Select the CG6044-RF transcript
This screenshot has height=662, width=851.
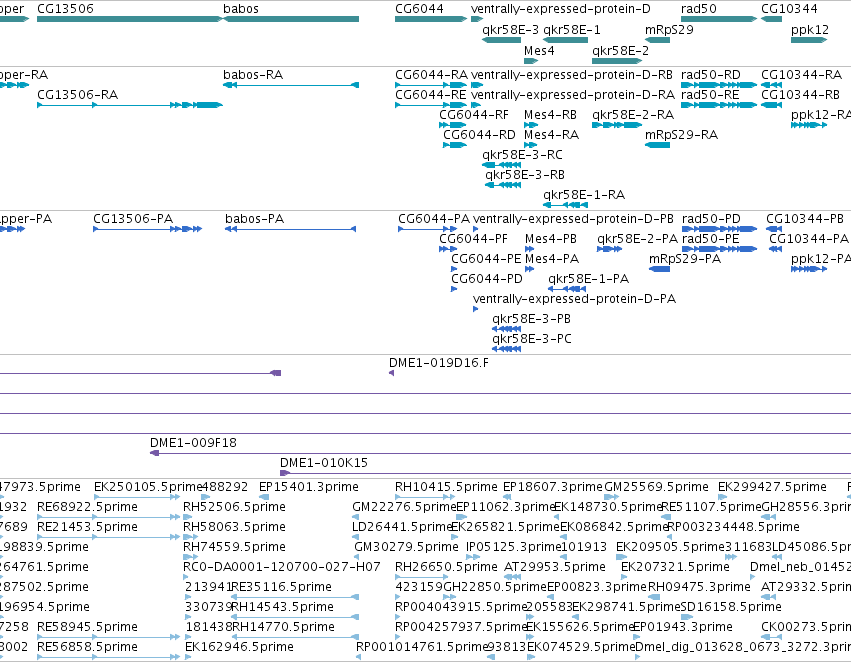click(x=453, y=125)
